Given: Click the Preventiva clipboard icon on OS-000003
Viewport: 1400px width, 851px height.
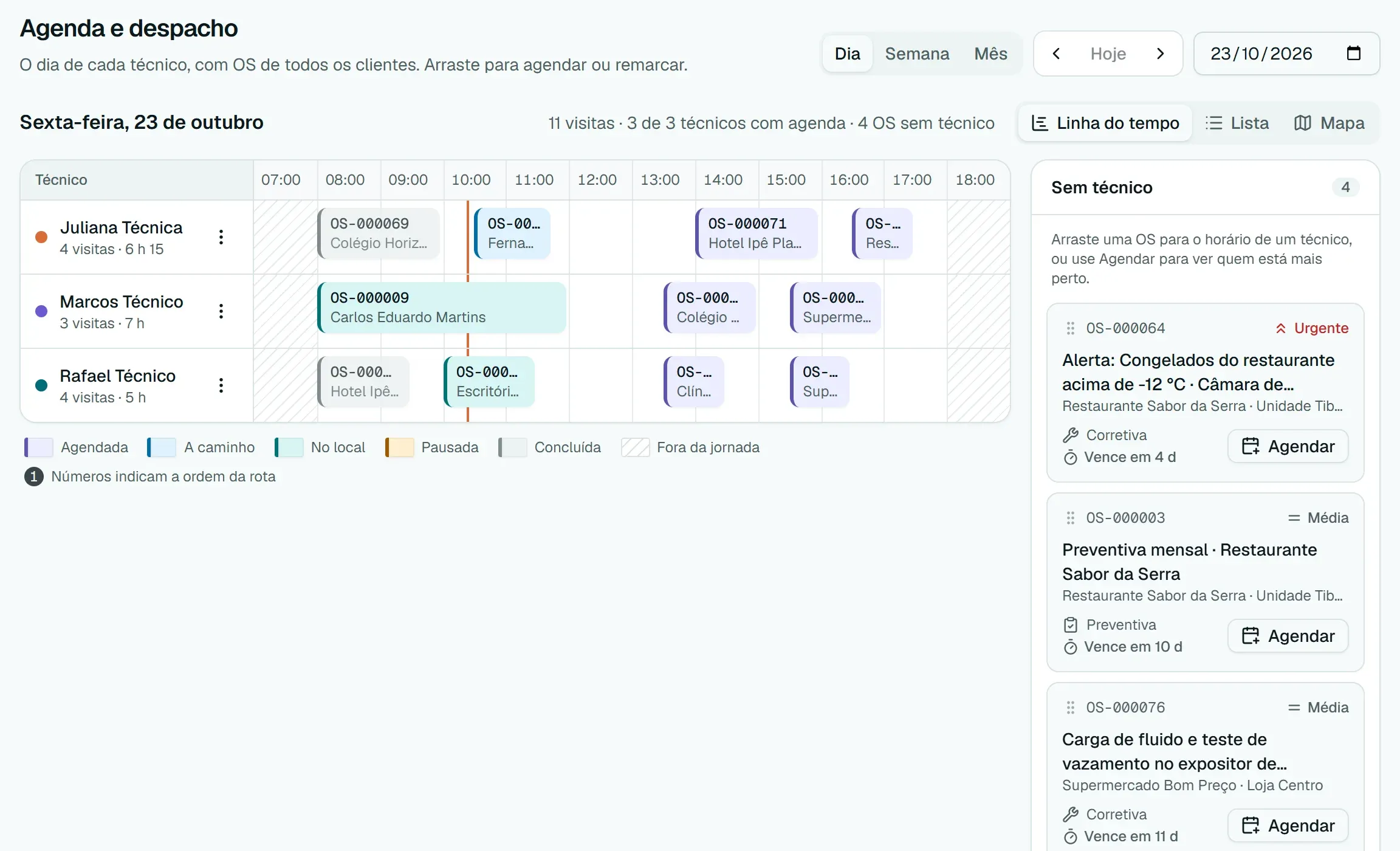Looking at the screenshot, I should (1071, 625).
